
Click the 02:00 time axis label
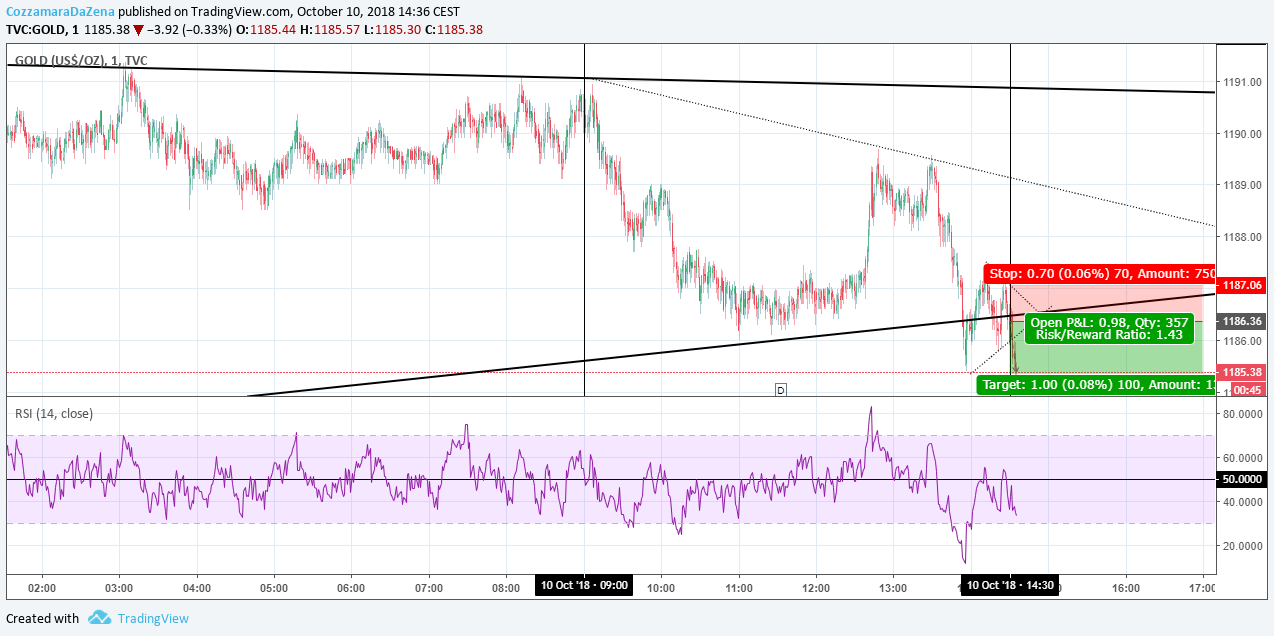42,589
